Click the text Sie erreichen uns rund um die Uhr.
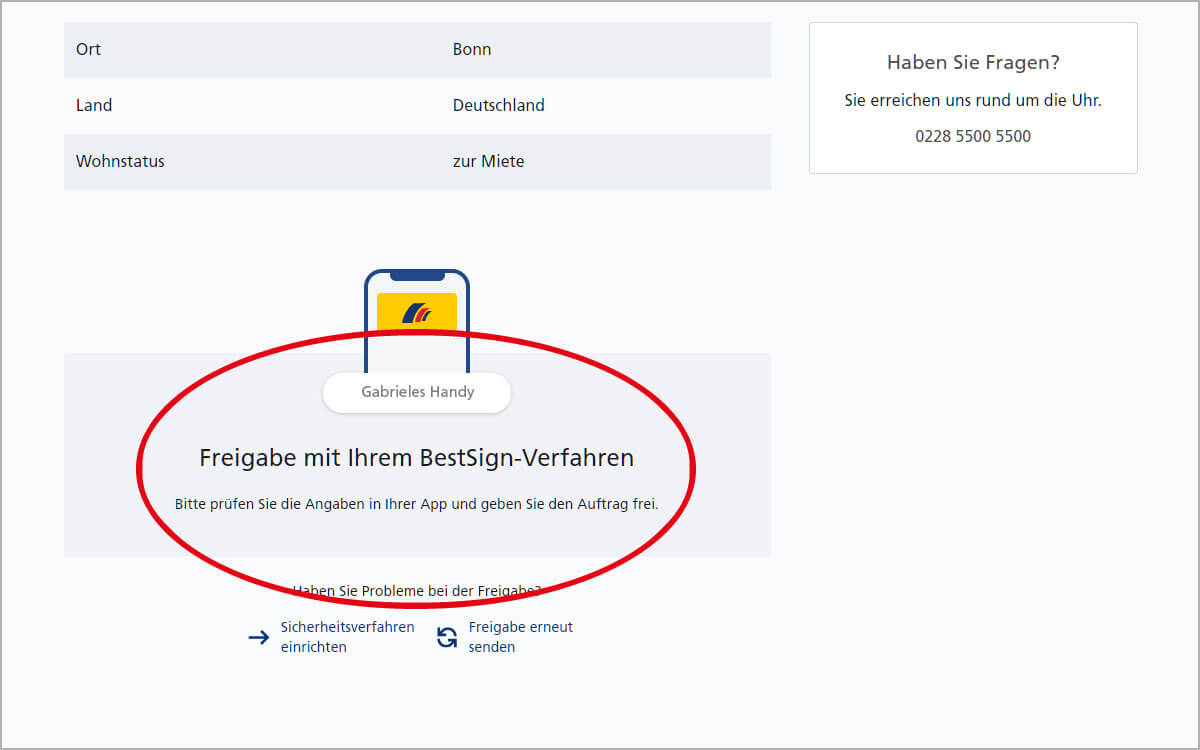 (973, 100)
